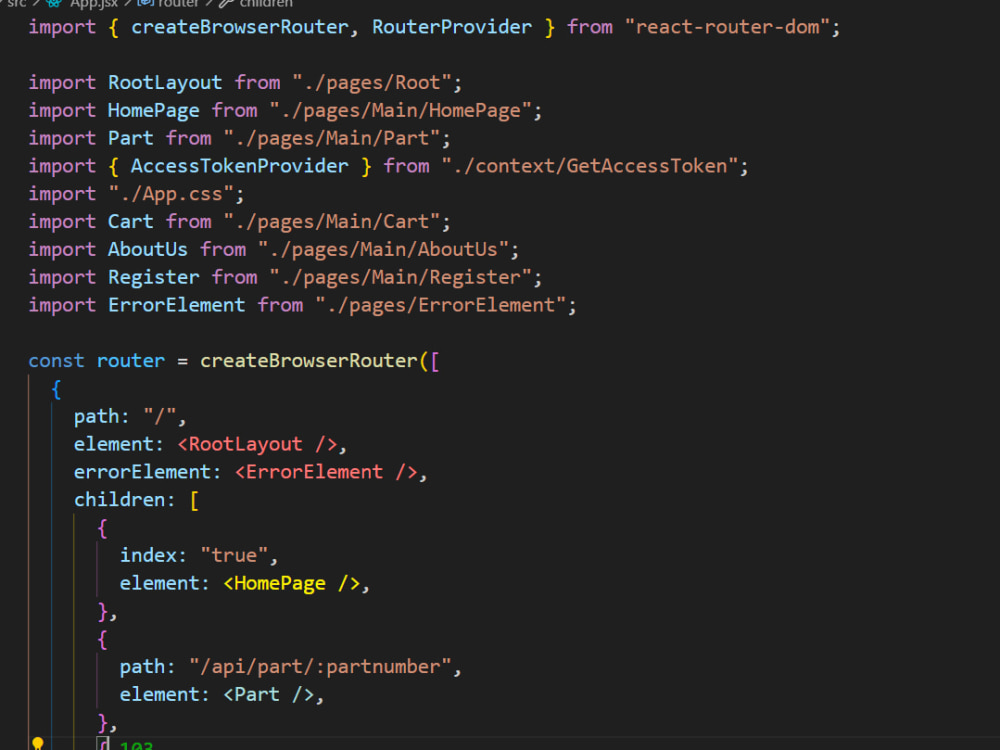
Task: Click the "errorElement:" property key
Action: (x=147, y=472)
